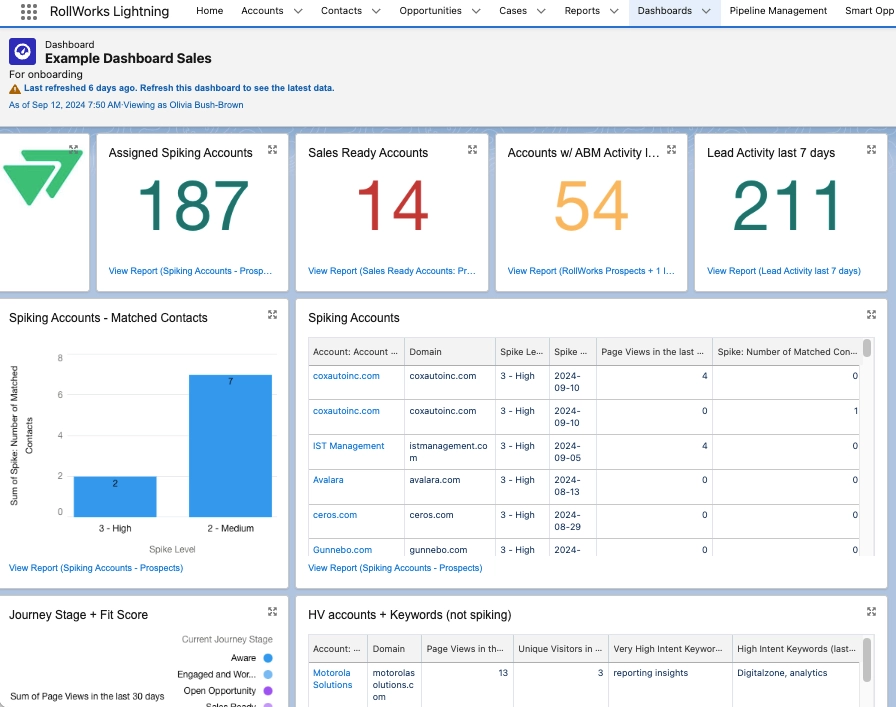Expand the Journey Stage + Fit Score widget
Viewport: 896px width, 707px height.
coord(272,611)
